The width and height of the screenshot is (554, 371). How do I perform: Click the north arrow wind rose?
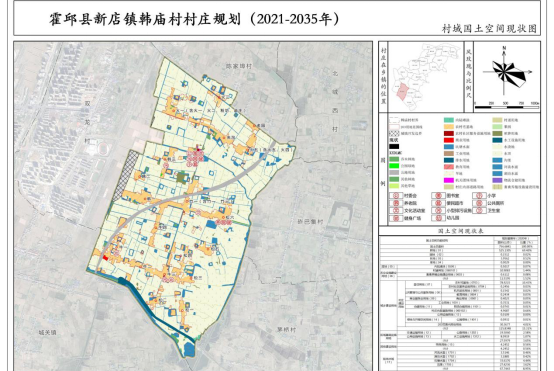click(507, 71)
